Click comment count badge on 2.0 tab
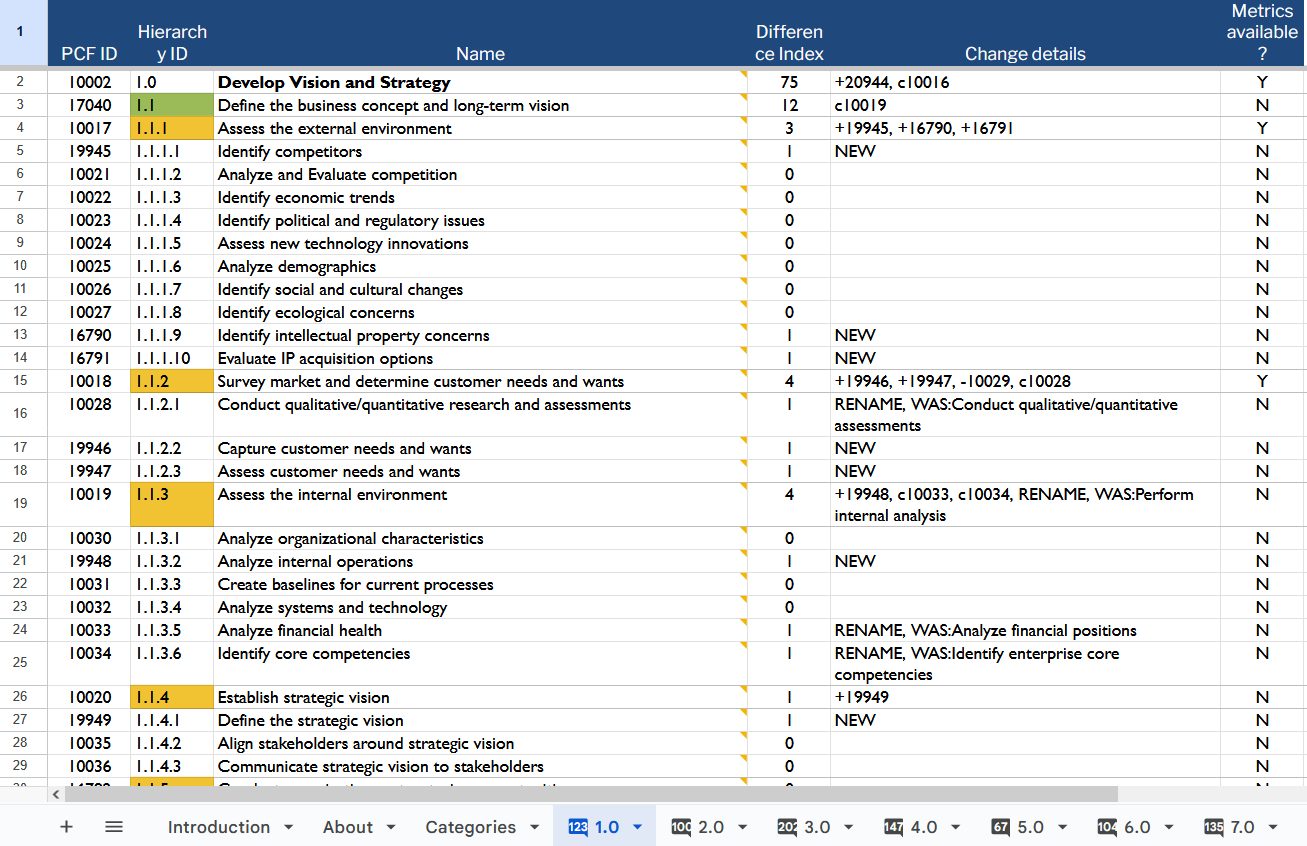The height and width of the screenshot is (846, 1307). [x=682, y=827]
